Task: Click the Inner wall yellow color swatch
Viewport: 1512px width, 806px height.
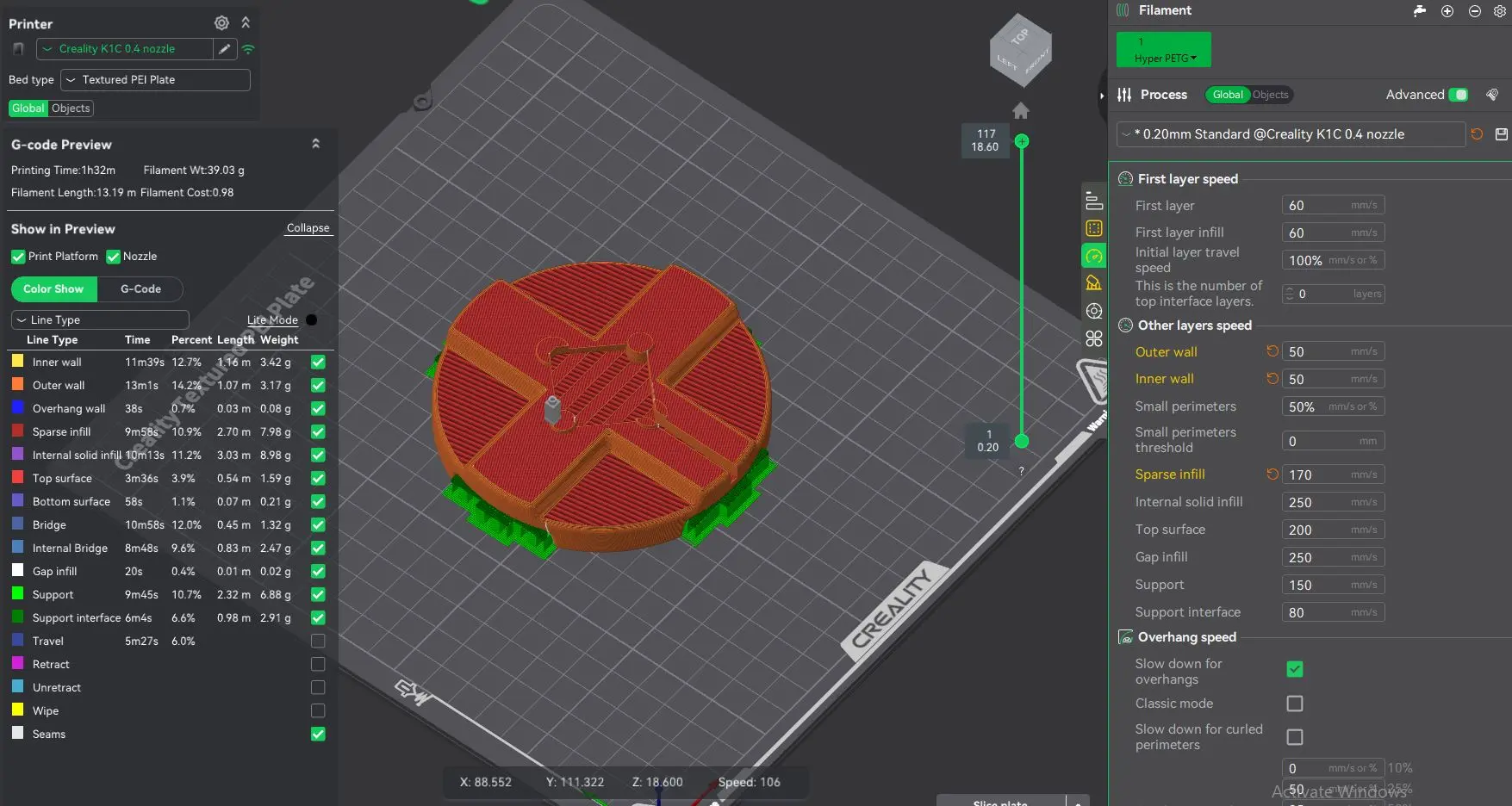Action: coord(17,362)
